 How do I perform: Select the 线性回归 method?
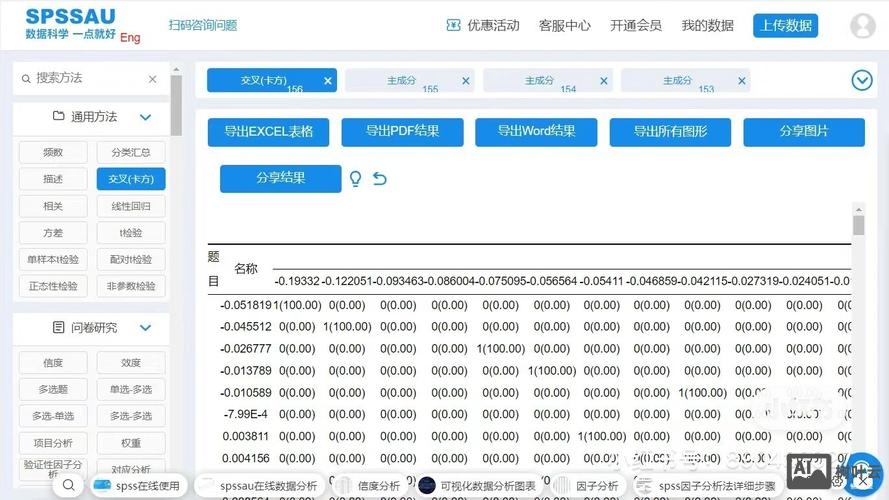(131, 206)
